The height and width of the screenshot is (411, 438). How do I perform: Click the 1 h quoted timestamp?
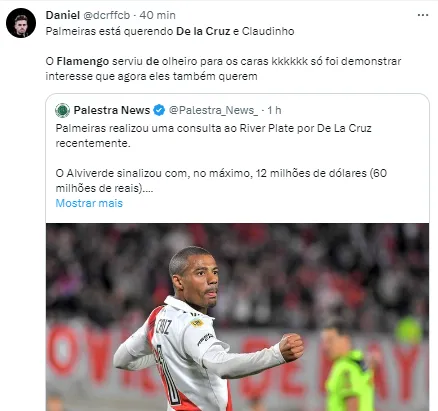274,110
